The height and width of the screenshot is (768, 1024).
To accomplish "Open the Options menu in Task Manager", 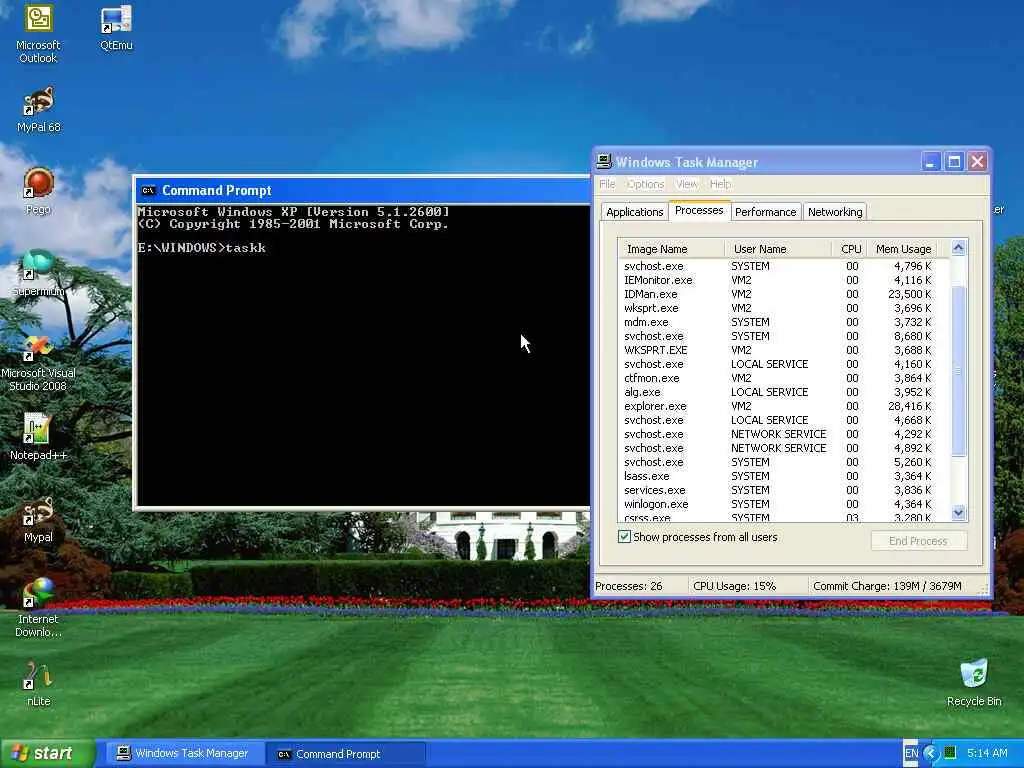I will (x=645, y=184).
